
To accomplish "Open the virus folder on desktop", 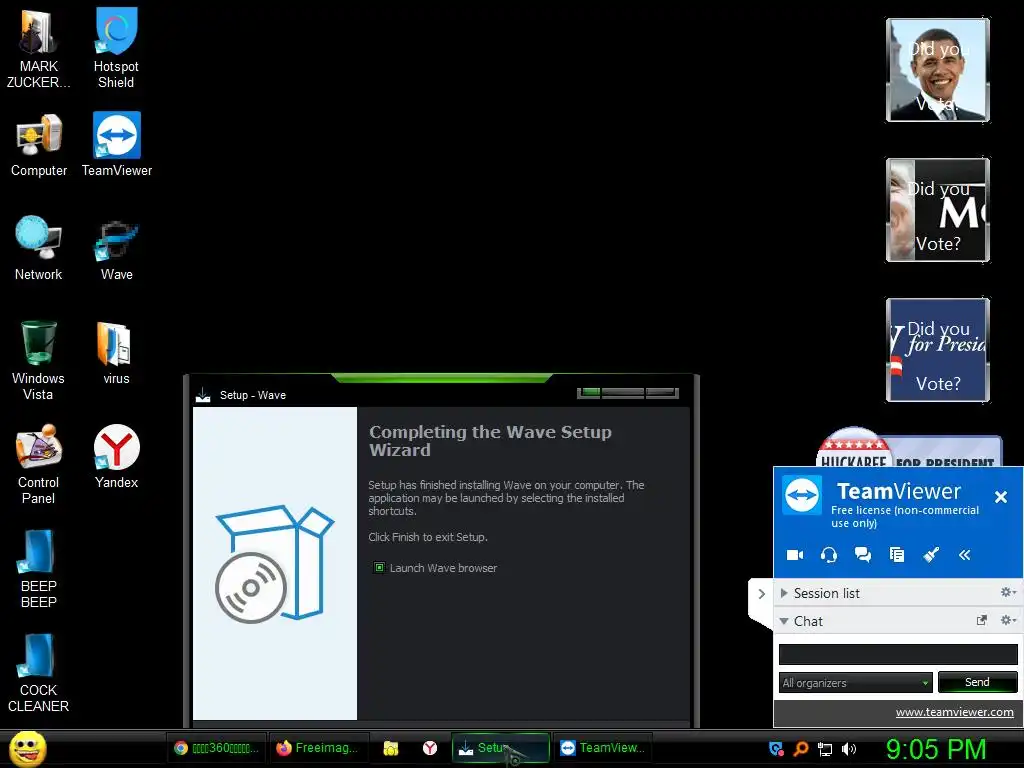I will [x=116, y=353].
